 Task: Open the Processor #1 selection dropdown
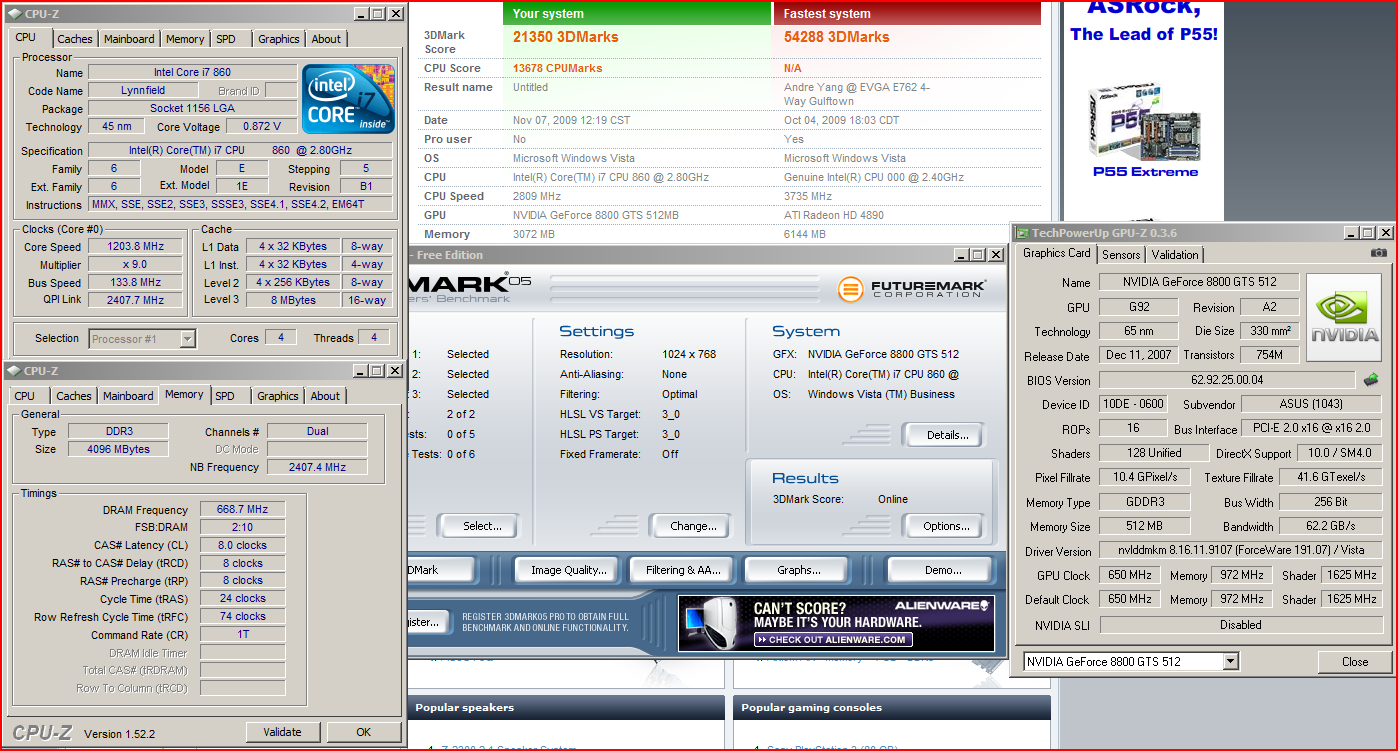coord(187,339)
